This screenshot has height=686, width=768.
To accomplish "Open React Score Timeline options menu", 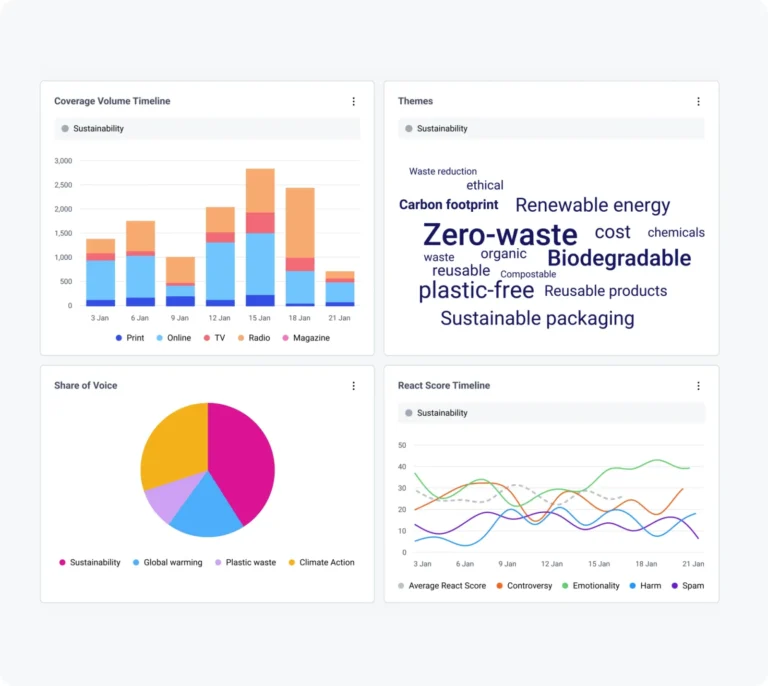I will click(698, 386).
